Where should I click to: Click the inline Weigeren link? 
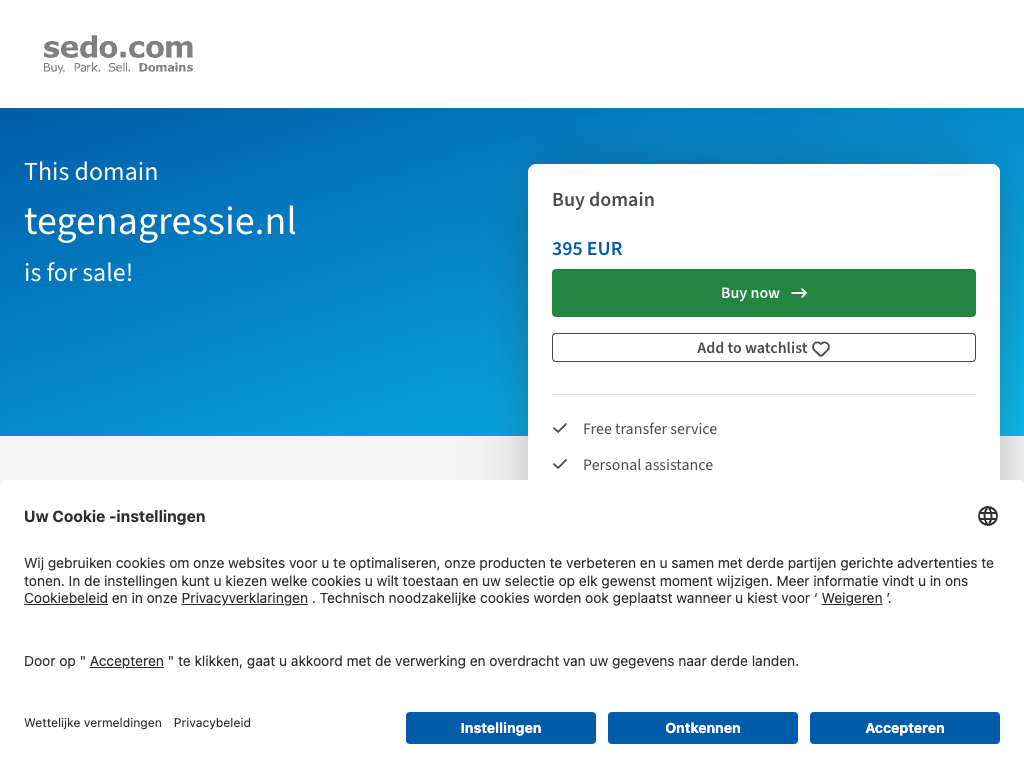[x=851, y=598]
